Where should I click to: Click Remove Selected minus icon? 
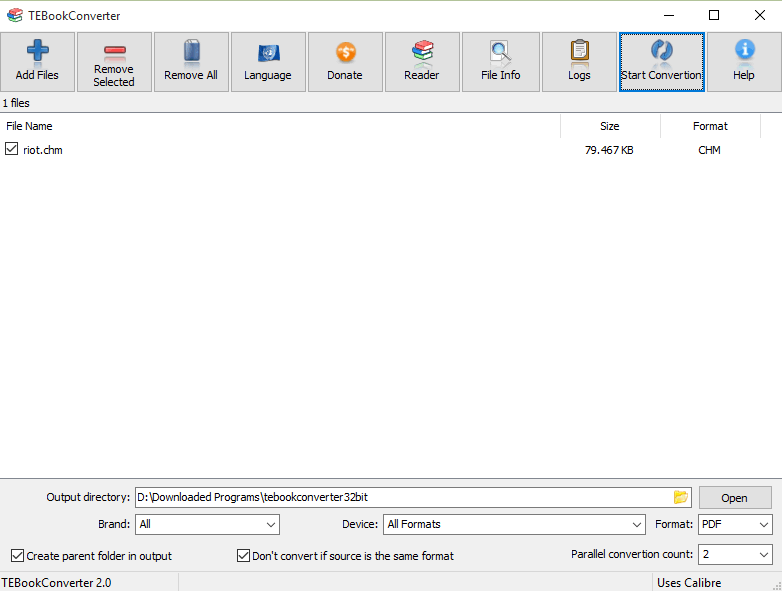coord(114,51)
